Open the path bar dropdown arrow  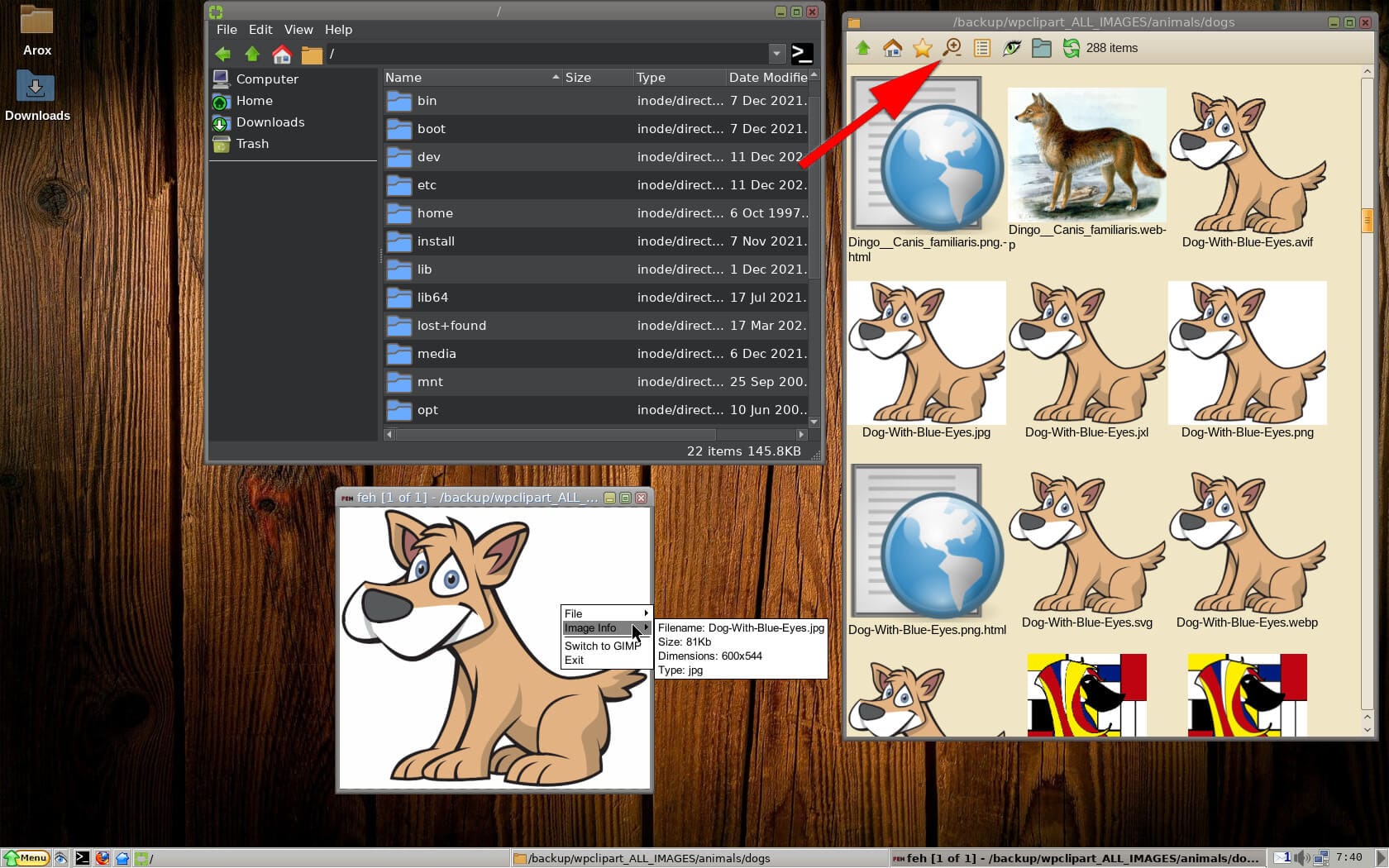(x=776, y=53)
